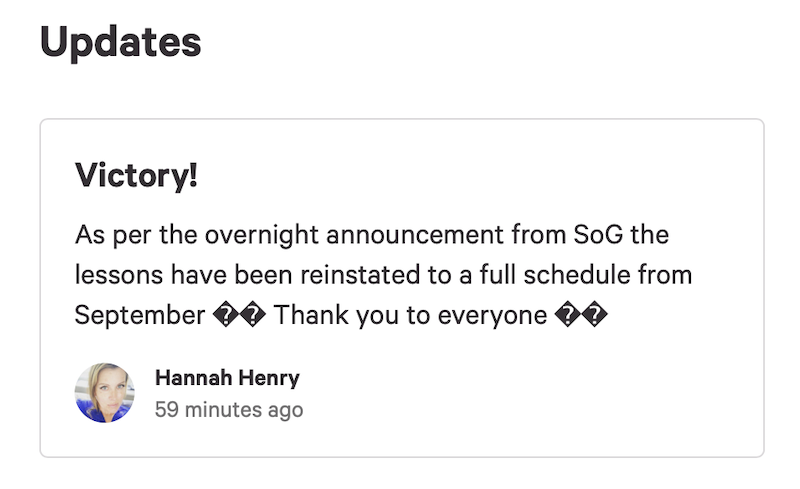Click the word September in update
800x489 pixels.
click(140, 315)
